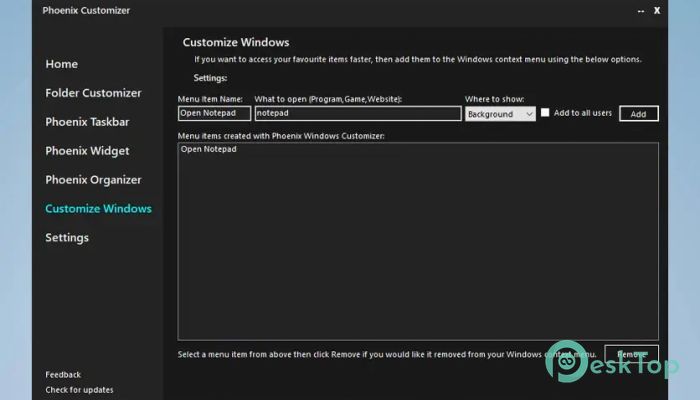Click the Remove button

[631, 354]
